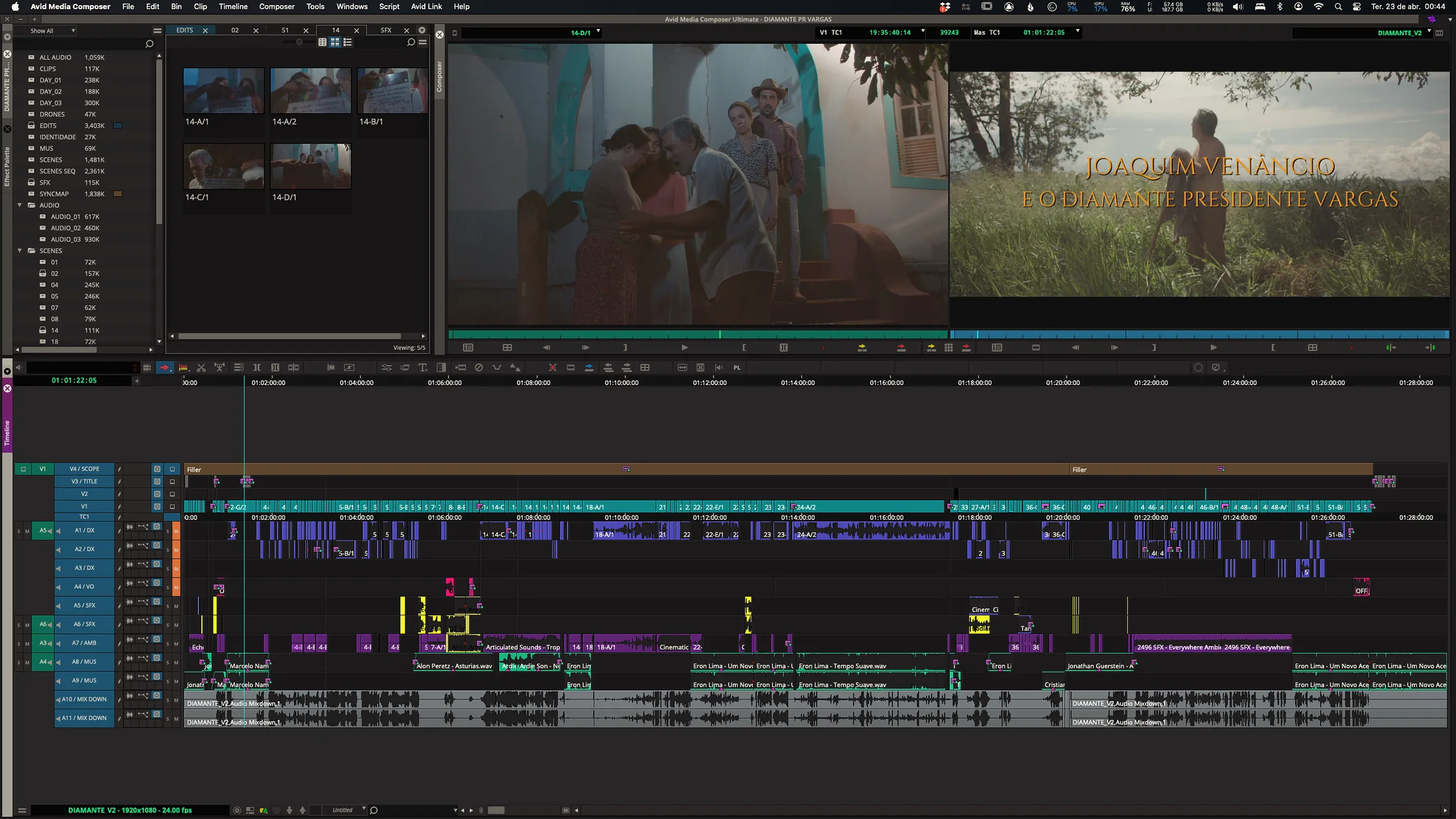Toggle solo on A5 / SFX track
The image size is (1456, 819).
coord(168,606)
